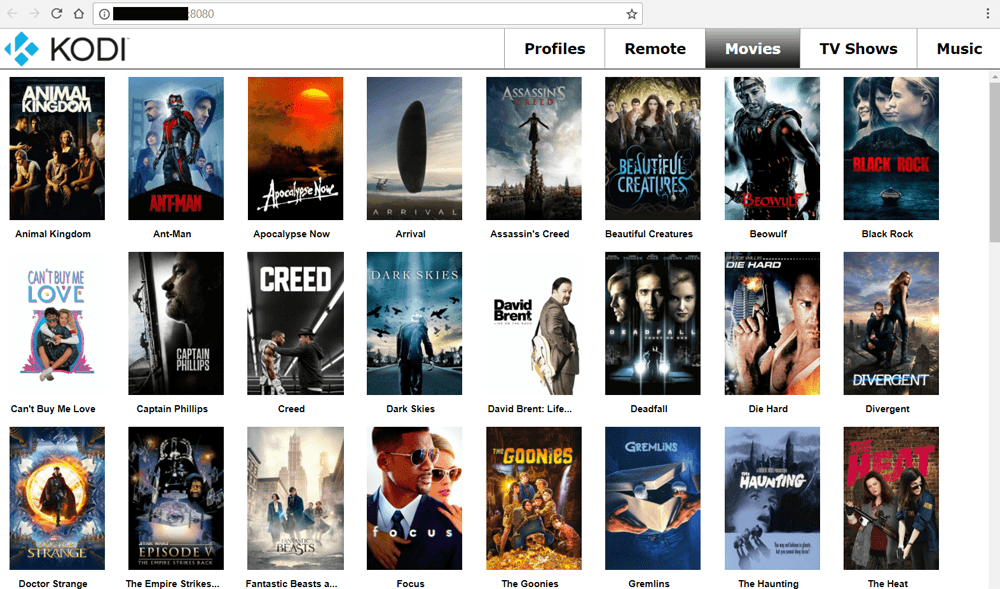1000x589 pixels.
Task: Open the Profiles tab
Action: pyautogui.click(x=554, y=48)
